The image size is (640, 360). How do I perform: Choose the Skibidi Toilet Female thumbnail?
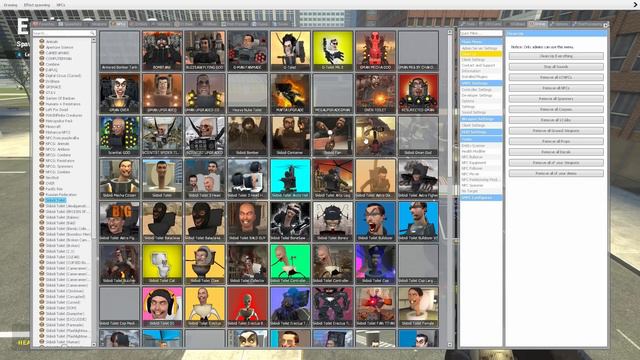tap(418, 306)
